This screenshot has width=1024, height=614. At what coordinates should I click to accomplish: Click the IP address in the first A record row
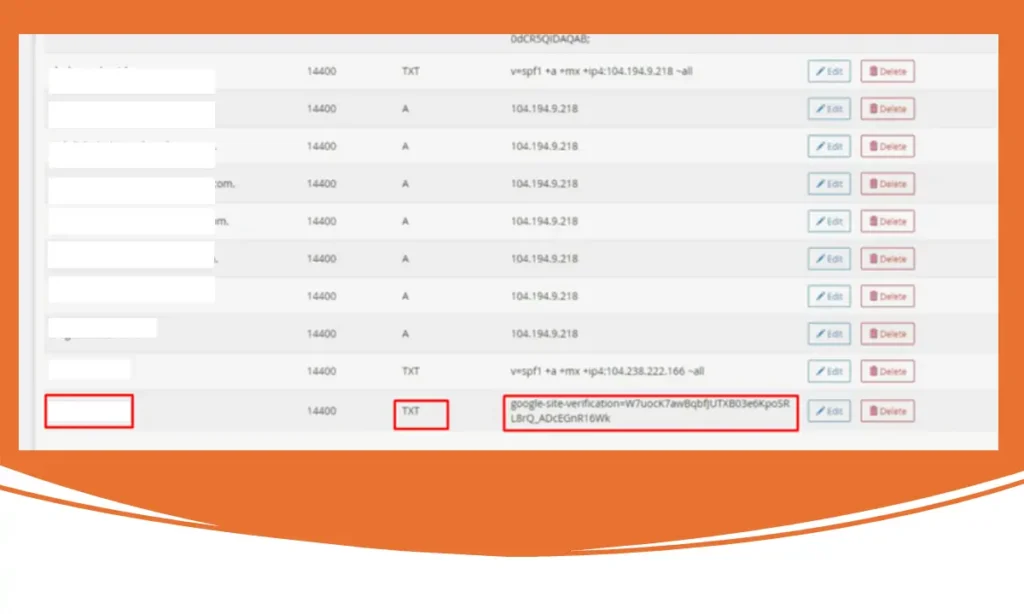click(x=544, y=109)
